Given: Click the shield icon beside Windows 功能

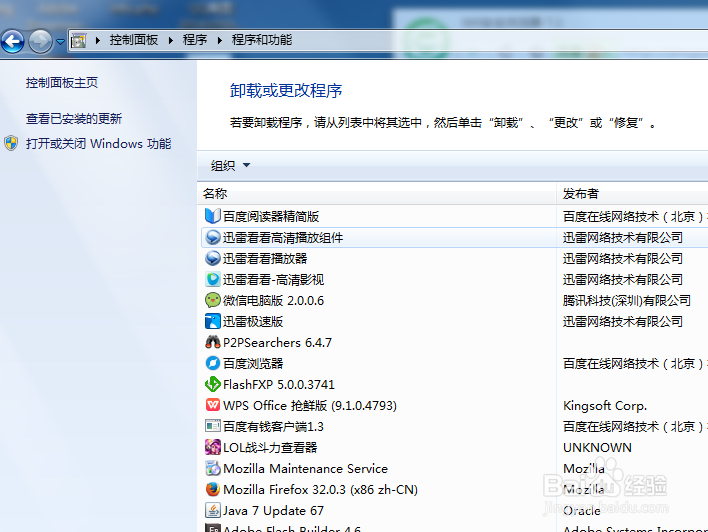Looking at the screenshot, I should (x=11, y=143).
